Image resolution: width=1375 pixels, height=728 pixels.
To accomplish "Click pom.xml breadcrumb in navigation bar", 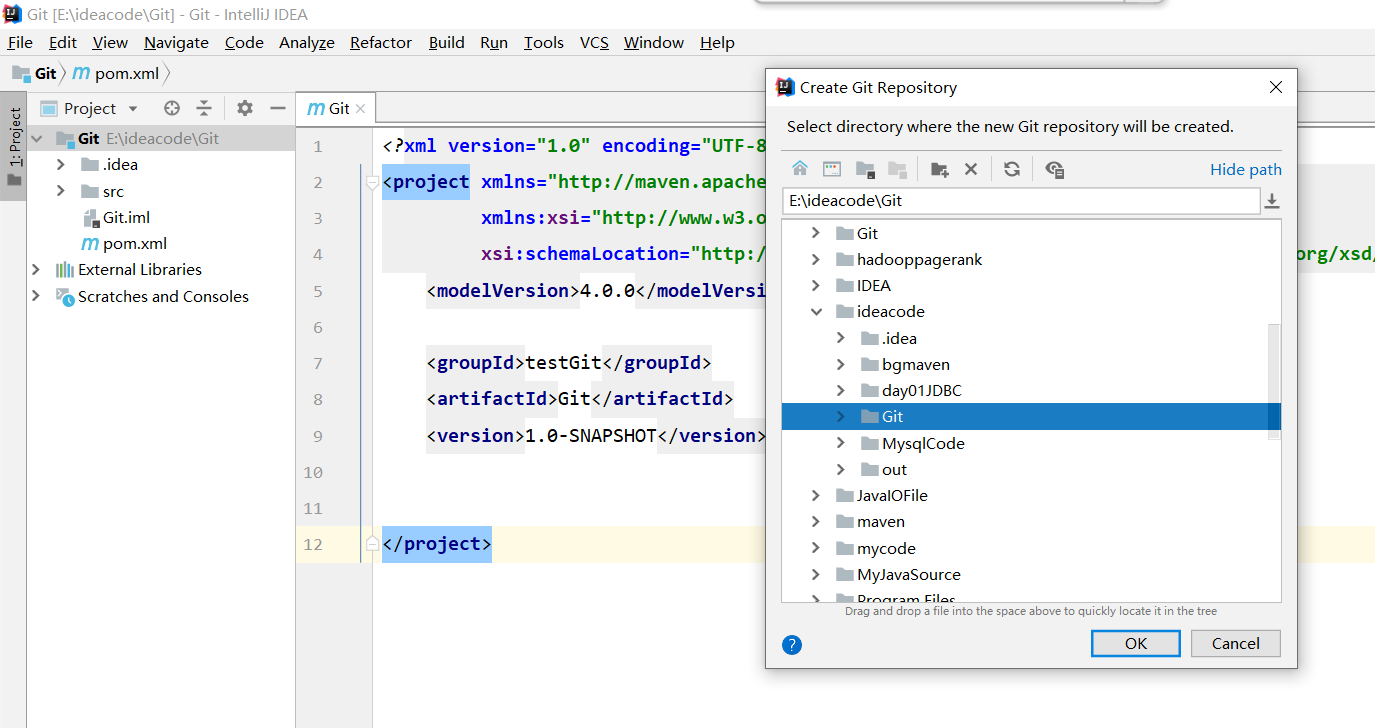I will 116,73.
